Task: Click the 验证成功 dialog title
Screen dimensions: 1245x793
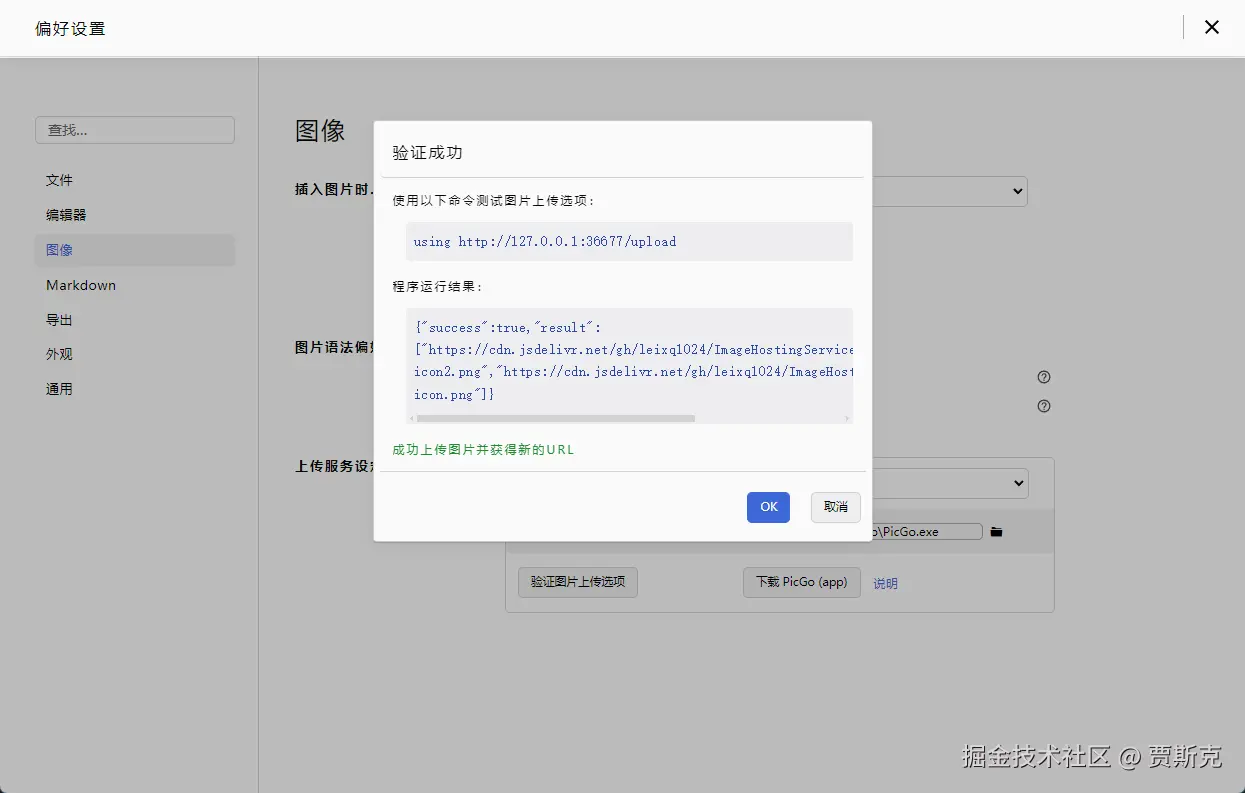Action: pyautogui.click(x=427, y=153)
